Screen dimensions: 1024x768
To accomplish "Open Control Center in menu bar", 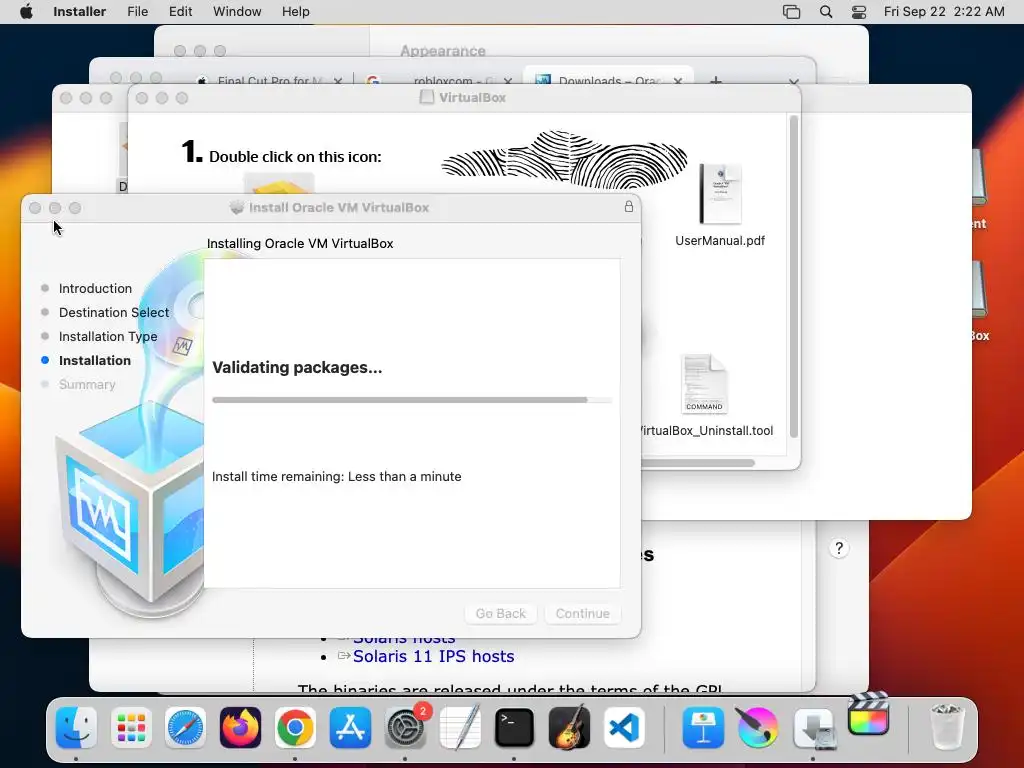I will [859, 12].
